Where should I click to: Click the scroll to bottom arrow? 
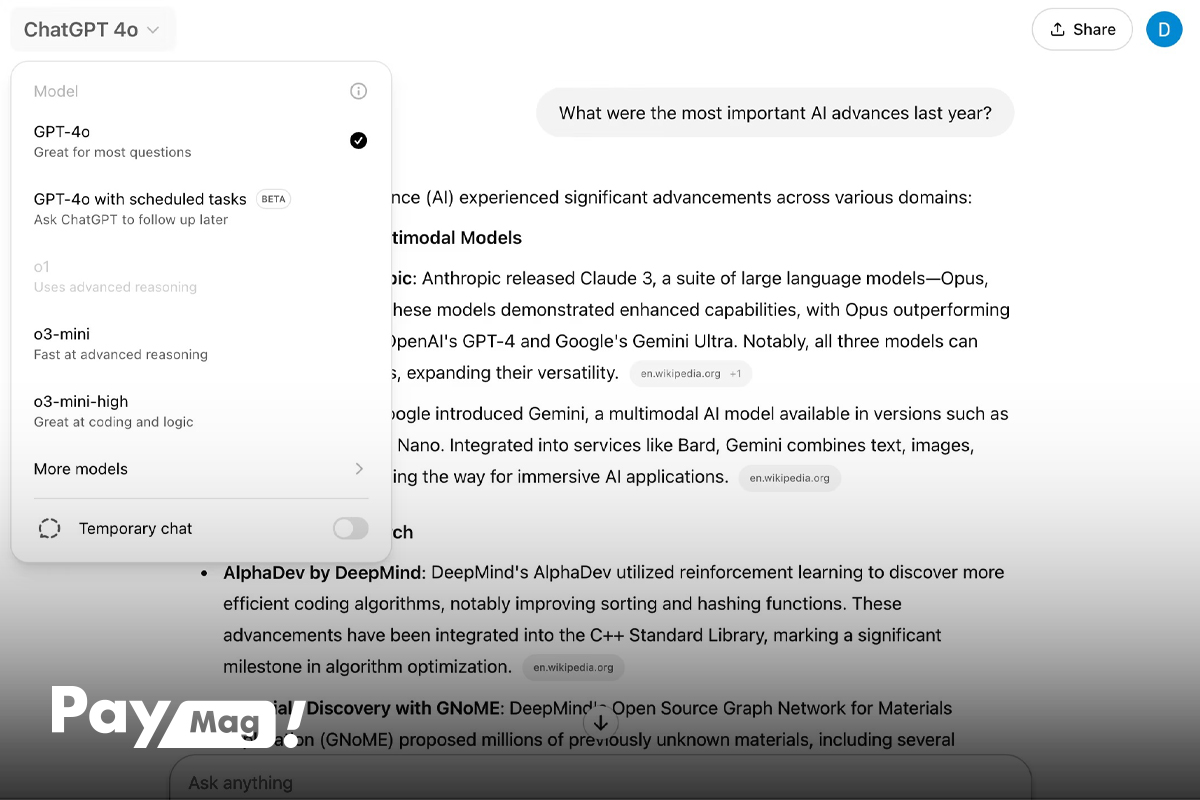(600, 722)
